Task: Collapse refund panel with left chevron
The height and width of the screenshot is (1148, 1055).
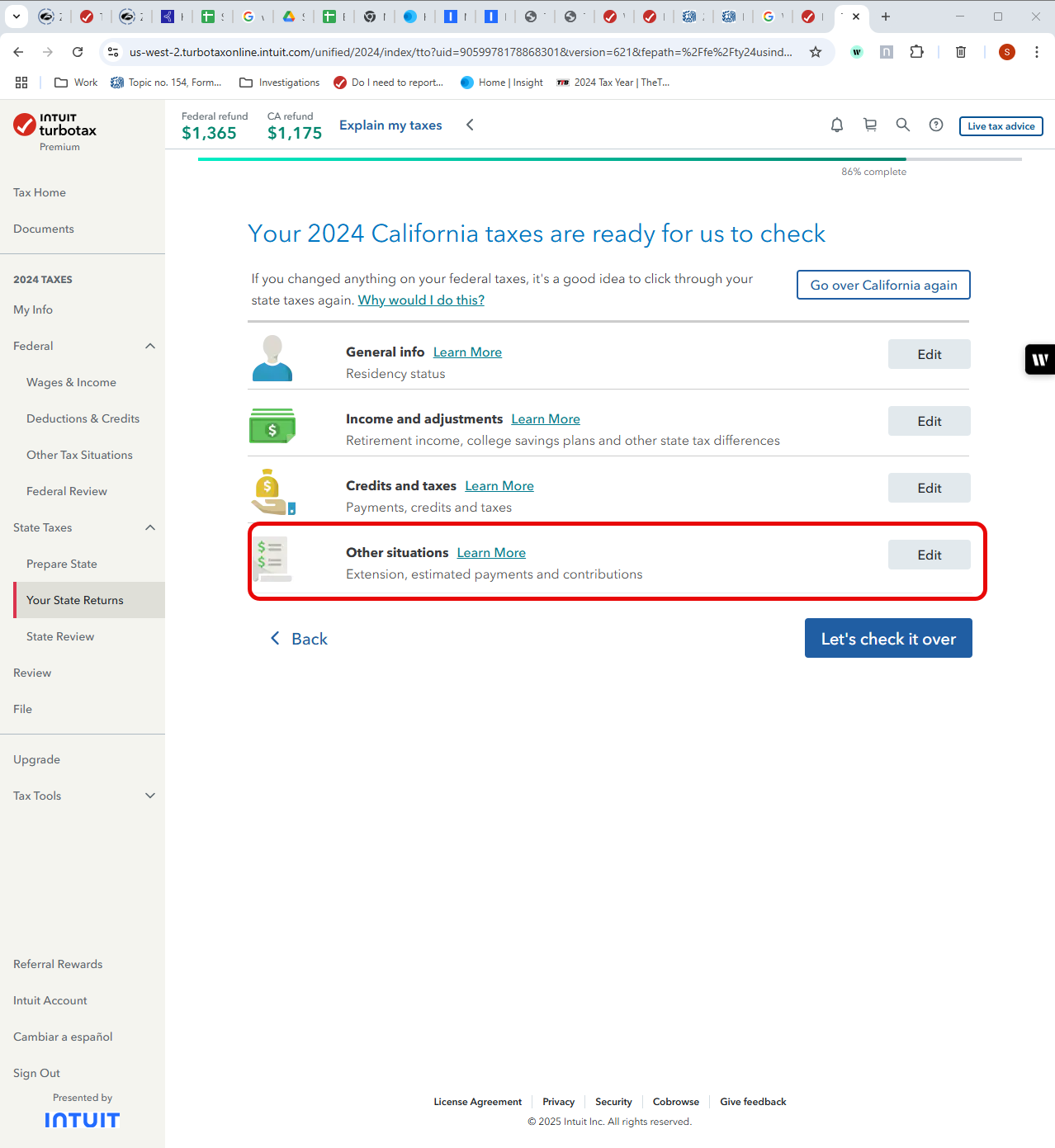Action: 470,125
